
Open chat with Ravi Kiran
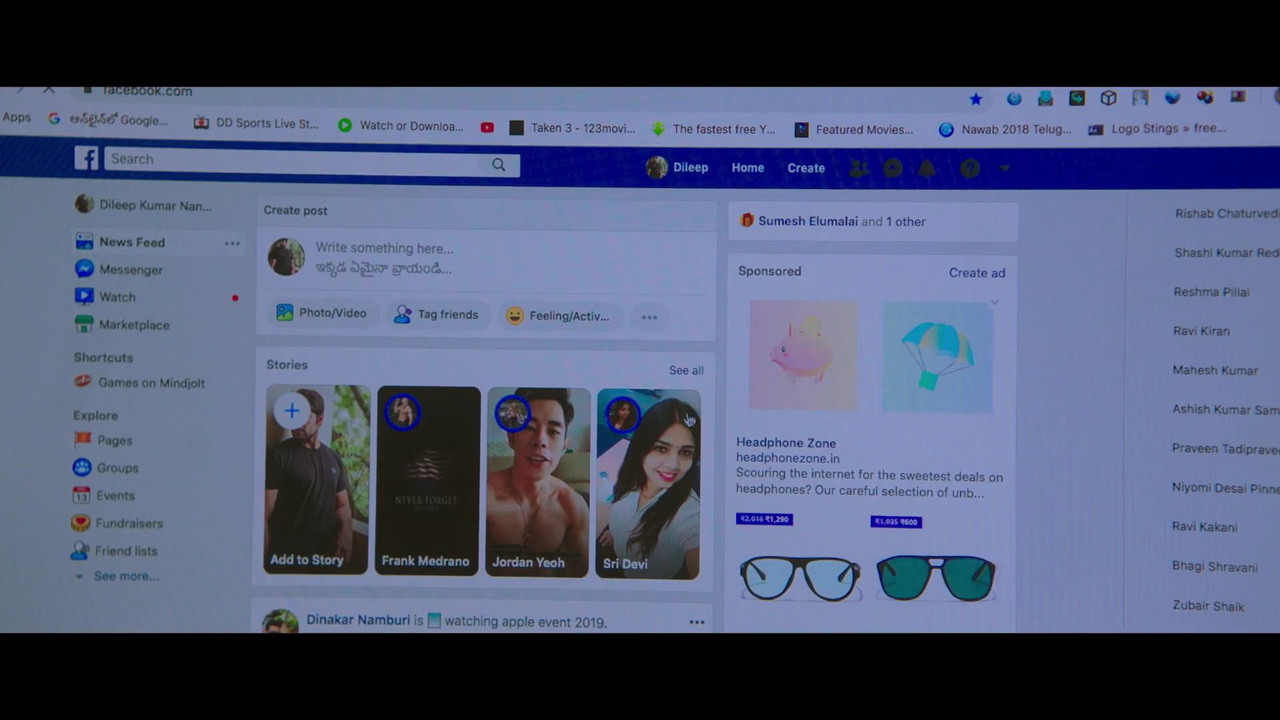(x=1201, y=331)
